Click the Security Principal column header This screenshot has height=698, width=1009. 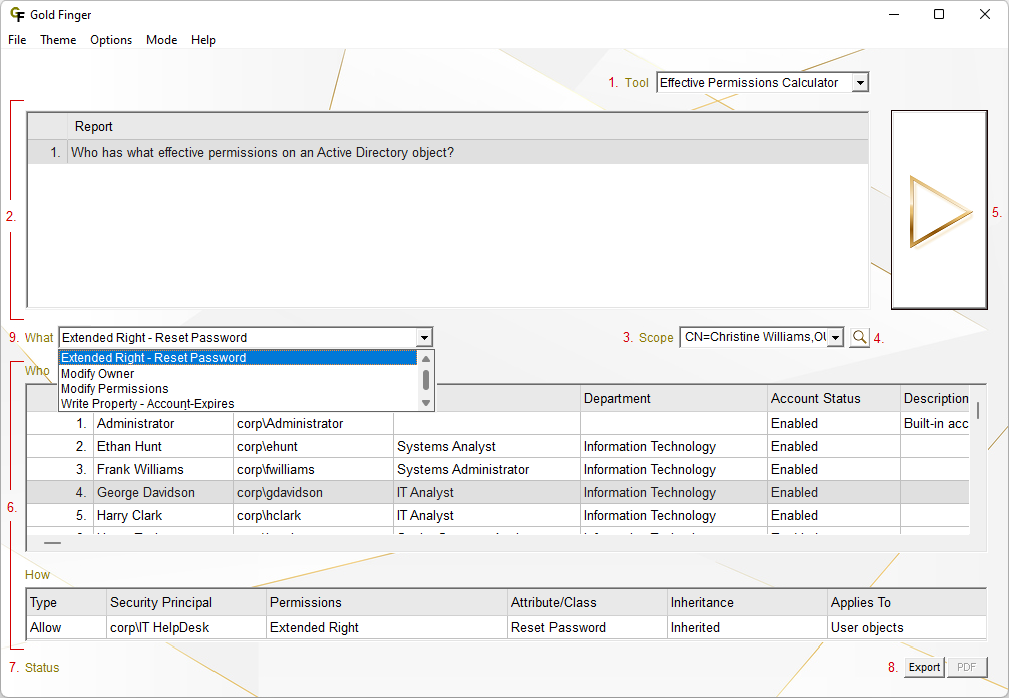coord(187,603)
